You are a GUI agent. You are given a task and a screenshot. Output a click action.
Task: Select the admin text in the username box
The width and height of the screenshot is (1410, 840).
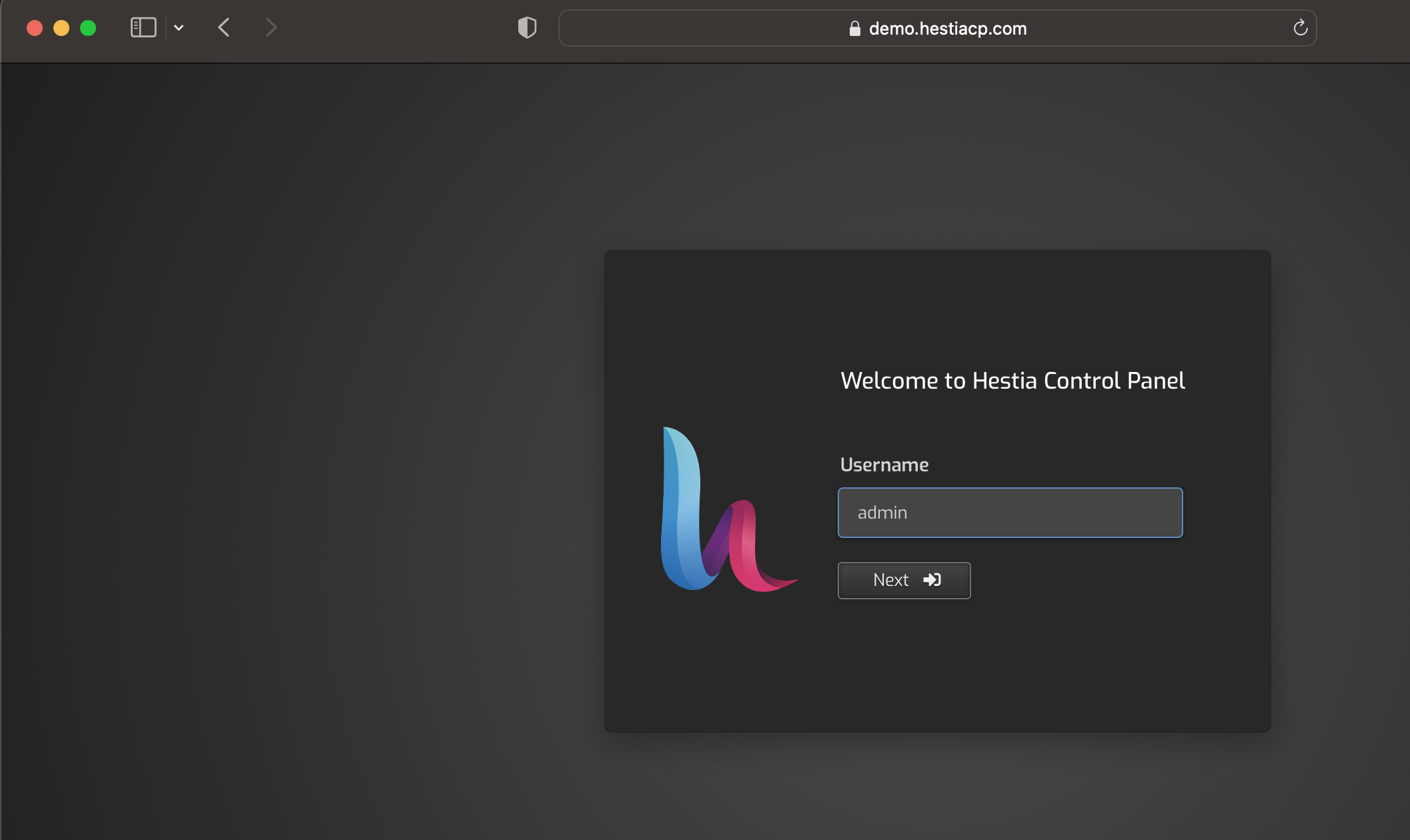(882, 512)
